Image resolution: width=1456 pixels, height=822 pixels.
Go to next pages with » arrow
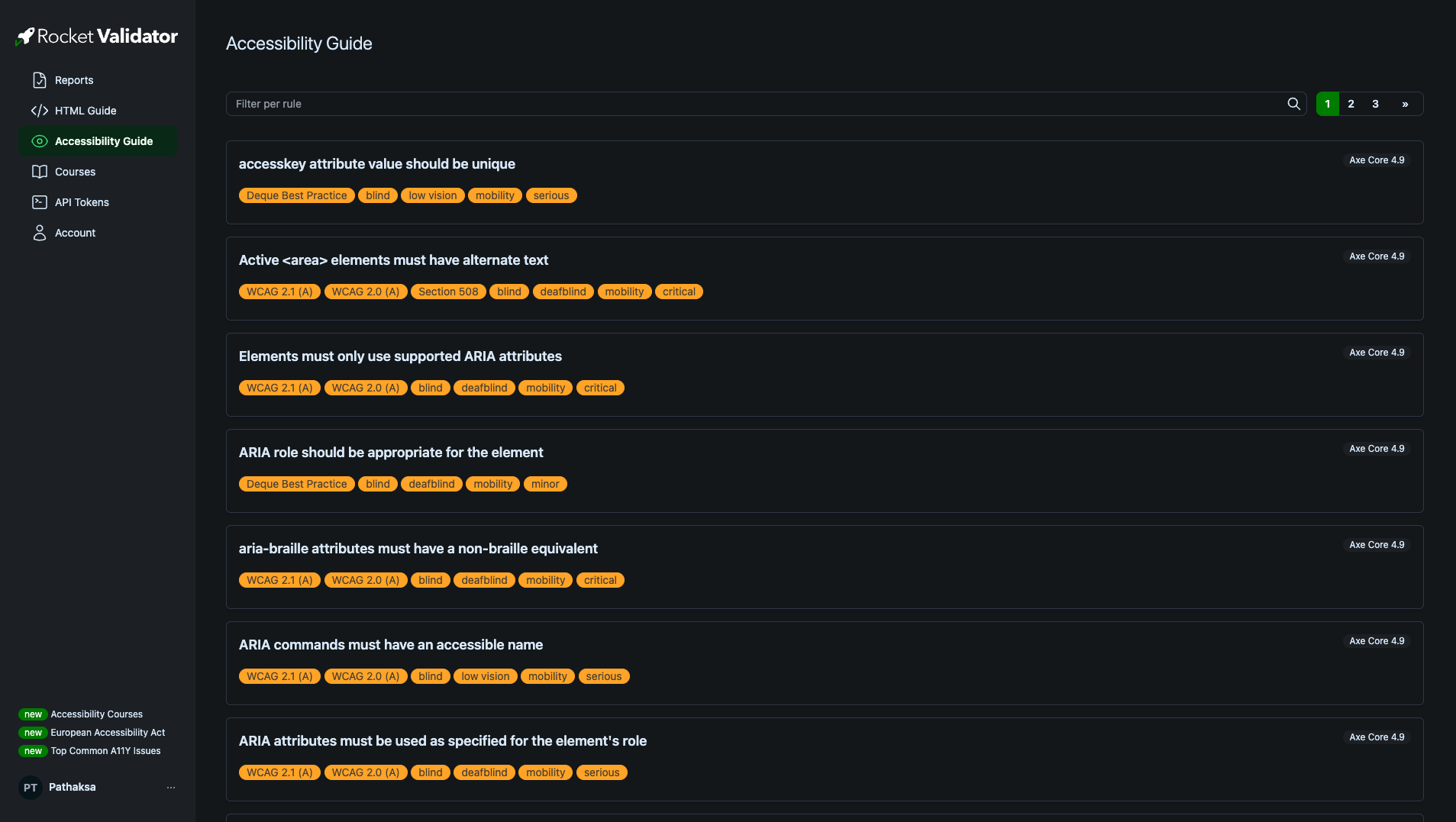tap(1405, 104)
